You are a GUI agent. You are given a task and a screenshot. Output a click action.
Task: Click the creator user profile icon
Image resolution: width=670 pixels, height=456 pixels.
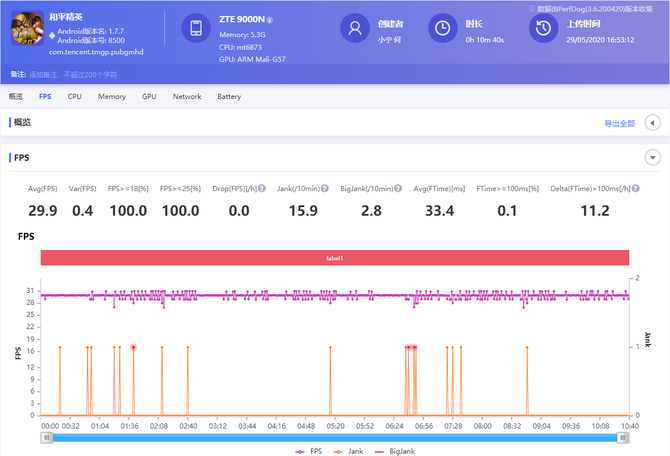click(355, 29)
